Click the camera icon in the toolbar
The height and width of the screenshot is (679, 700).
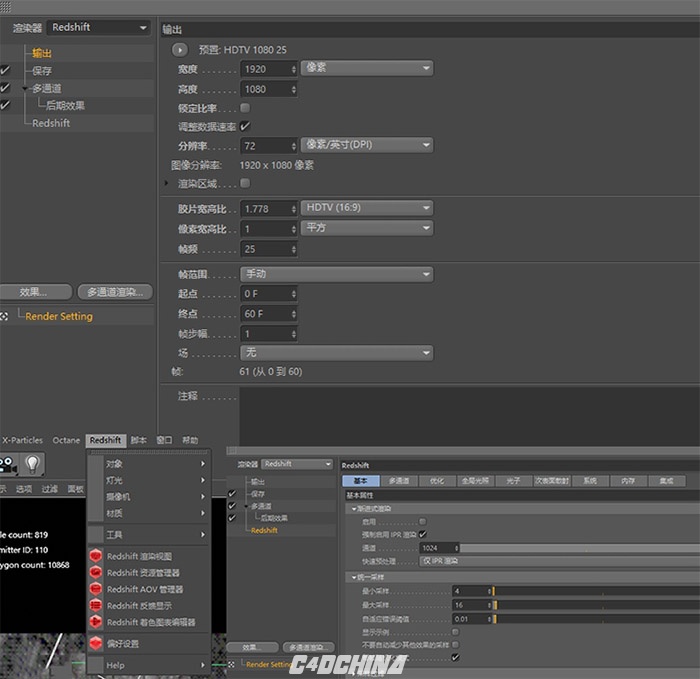(x=8, y=464)
